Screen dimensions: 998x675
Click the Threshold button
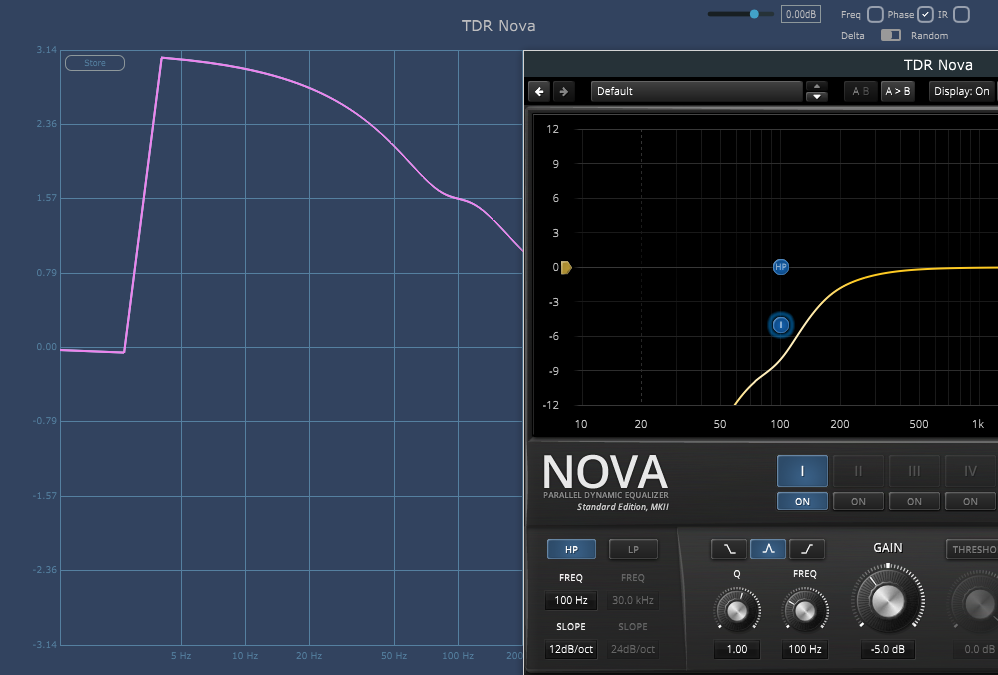point(973,549)
